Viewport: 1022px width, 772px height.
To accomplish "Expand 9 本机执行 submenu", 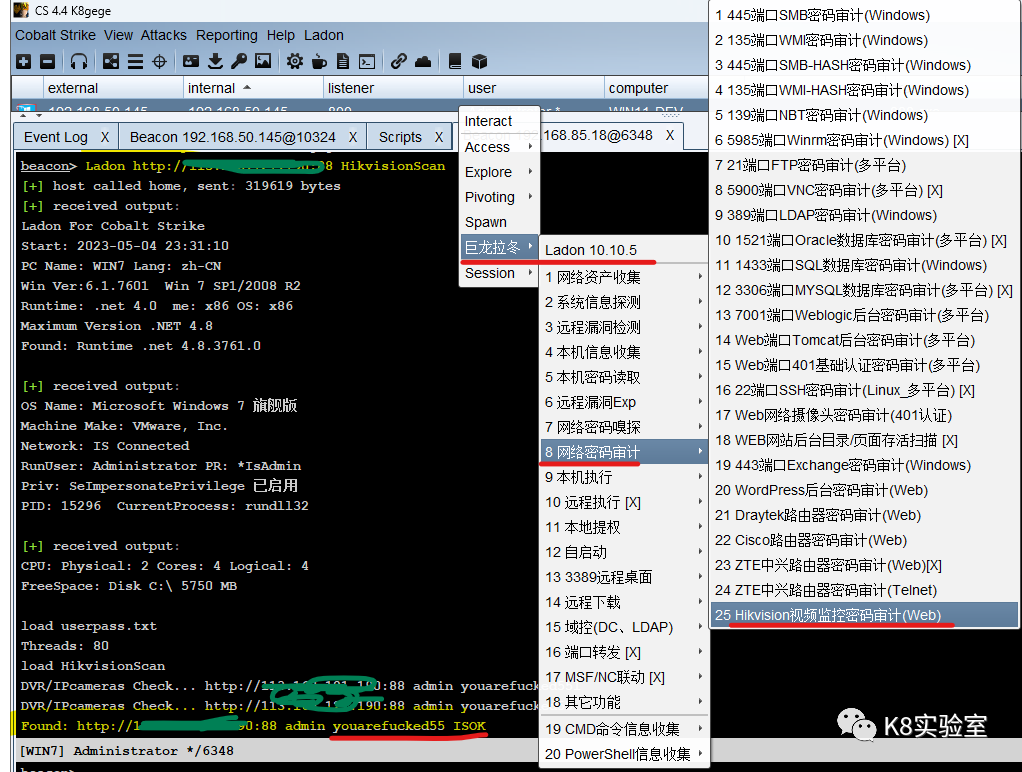I will pyautogui.click(x=624, y=477).
